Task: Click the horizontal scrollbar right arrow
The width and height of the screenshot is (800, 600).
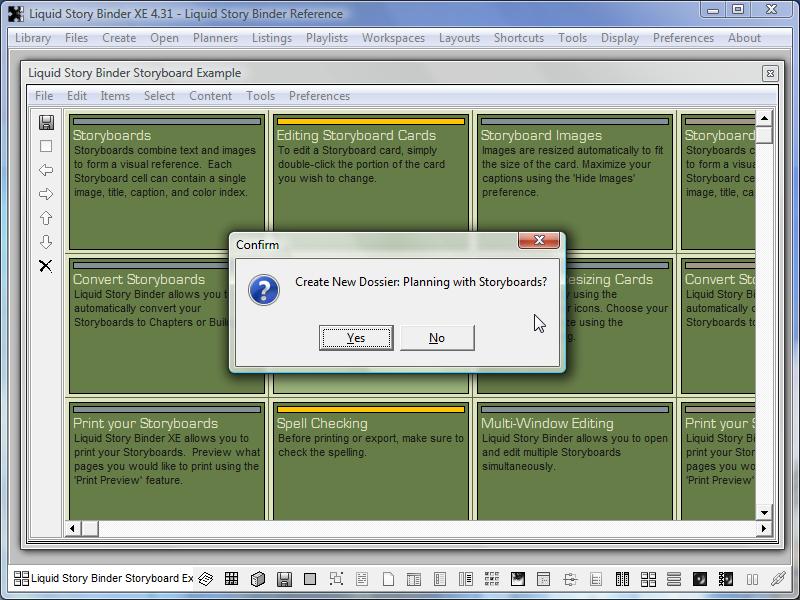Action: 764,528
